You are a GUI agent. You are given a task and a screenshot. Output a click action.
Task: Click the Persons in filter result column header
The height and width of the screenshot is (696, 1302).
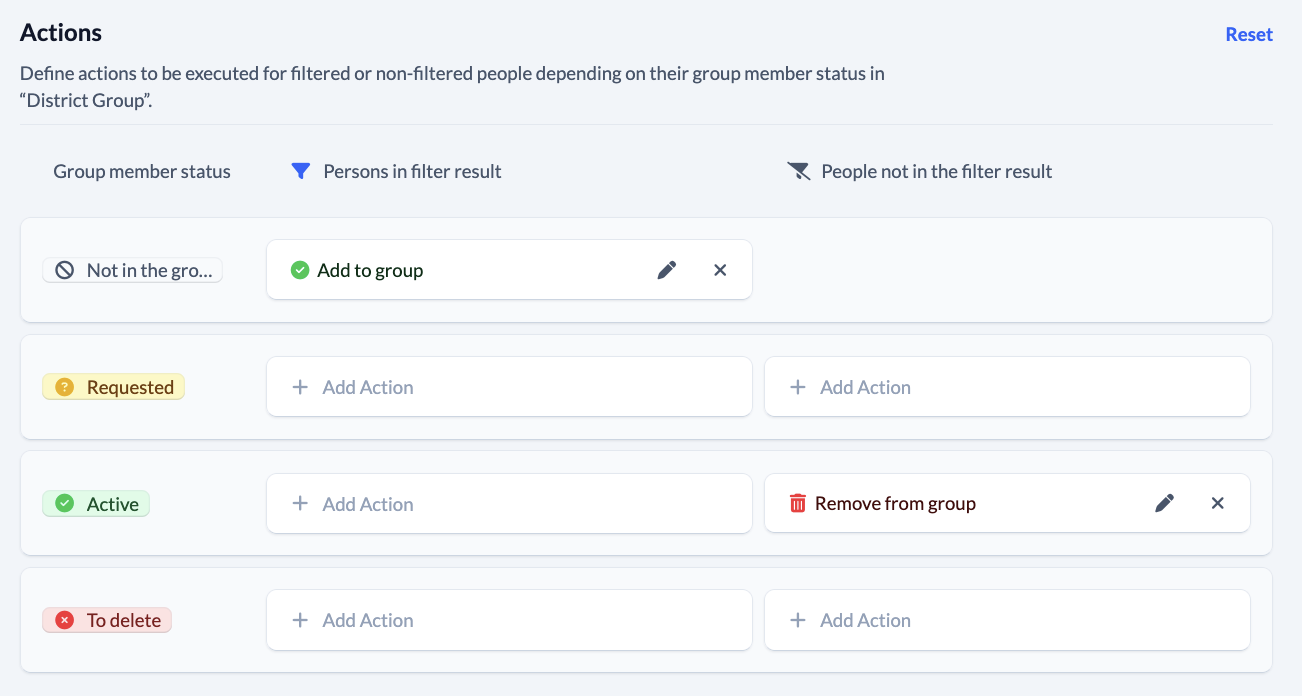[412, 171]
